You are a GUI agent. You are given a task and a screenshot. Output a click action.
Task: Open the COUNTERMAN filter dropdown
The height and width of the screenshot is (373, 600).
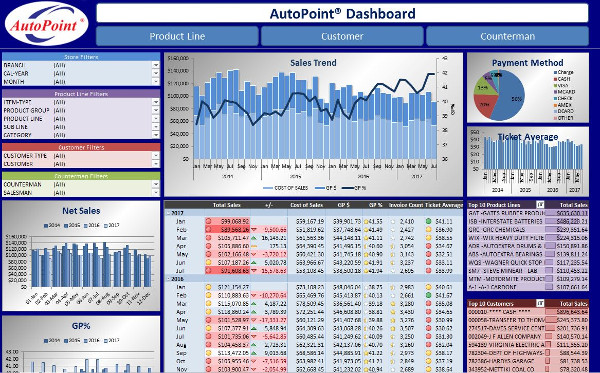(155, 184)
